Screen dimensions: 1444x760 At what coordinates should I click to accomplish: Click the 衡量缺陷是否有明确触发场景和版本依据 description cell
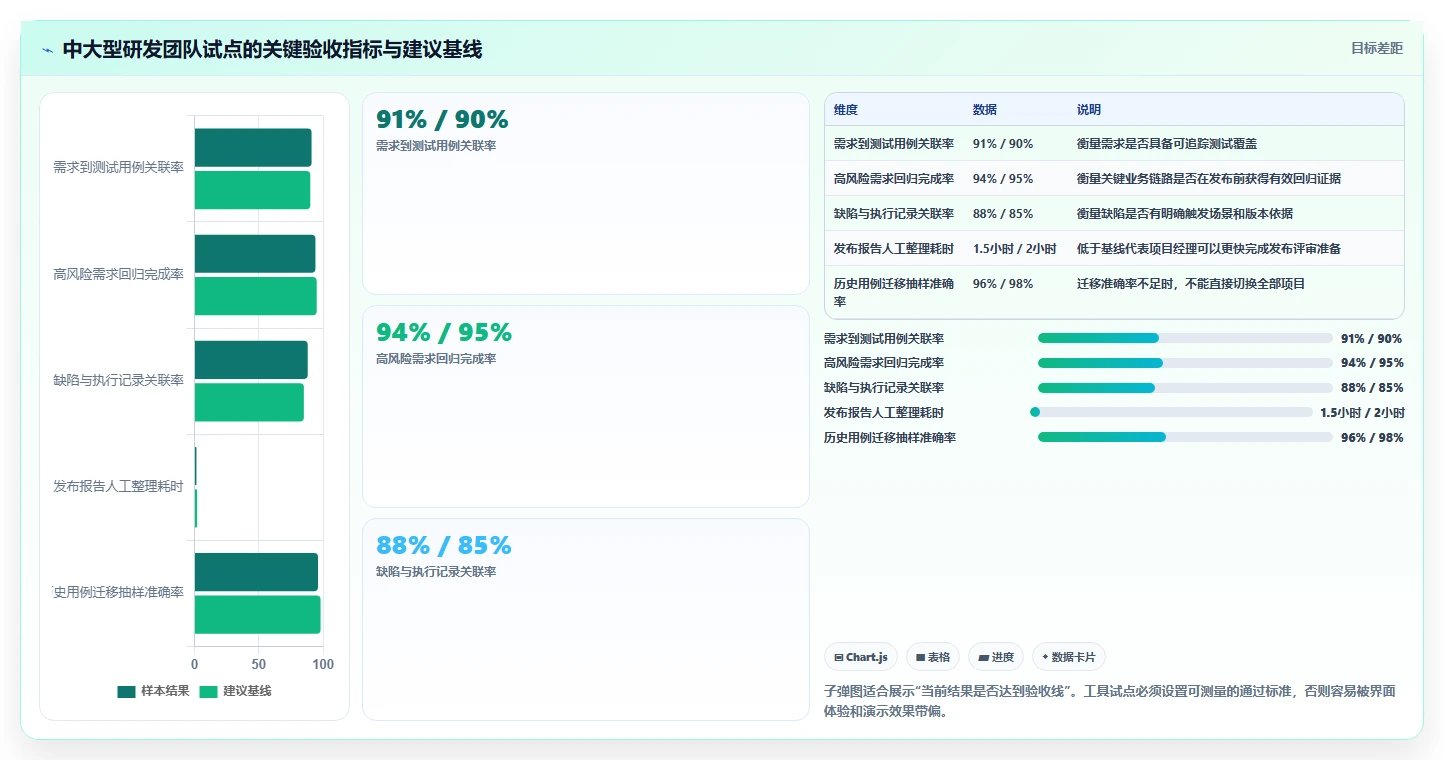tap(1236, 214)
